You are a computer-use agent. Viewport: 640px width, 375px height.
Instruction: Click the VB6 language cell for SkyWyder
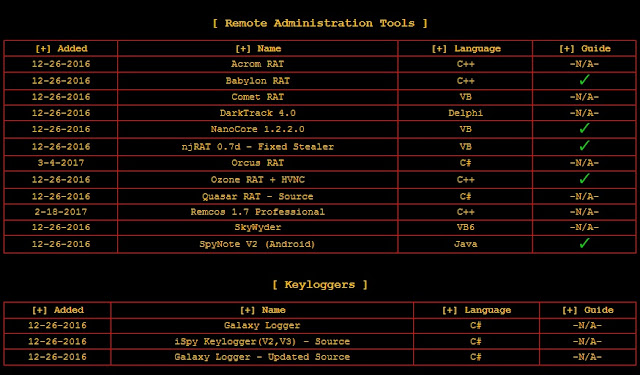click(466, 228)
